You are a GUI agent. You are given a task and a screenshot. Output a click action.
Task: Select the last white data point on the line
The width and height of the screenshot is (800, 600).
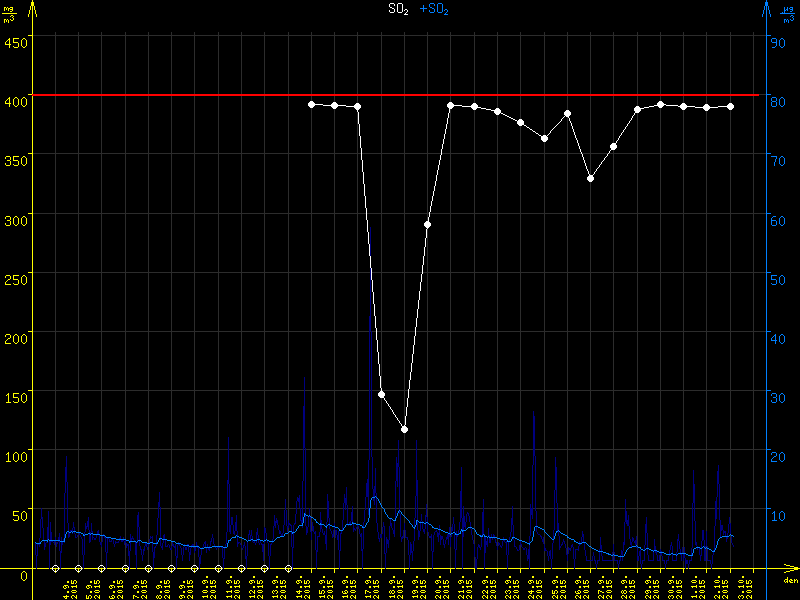pyautogui.click(x=730, y=106)
